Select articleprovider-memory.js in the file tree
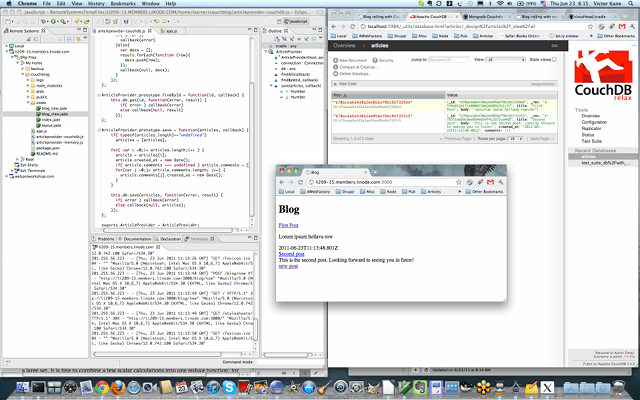The width and height of the screenshot is (640, 400). pos(56,142)
